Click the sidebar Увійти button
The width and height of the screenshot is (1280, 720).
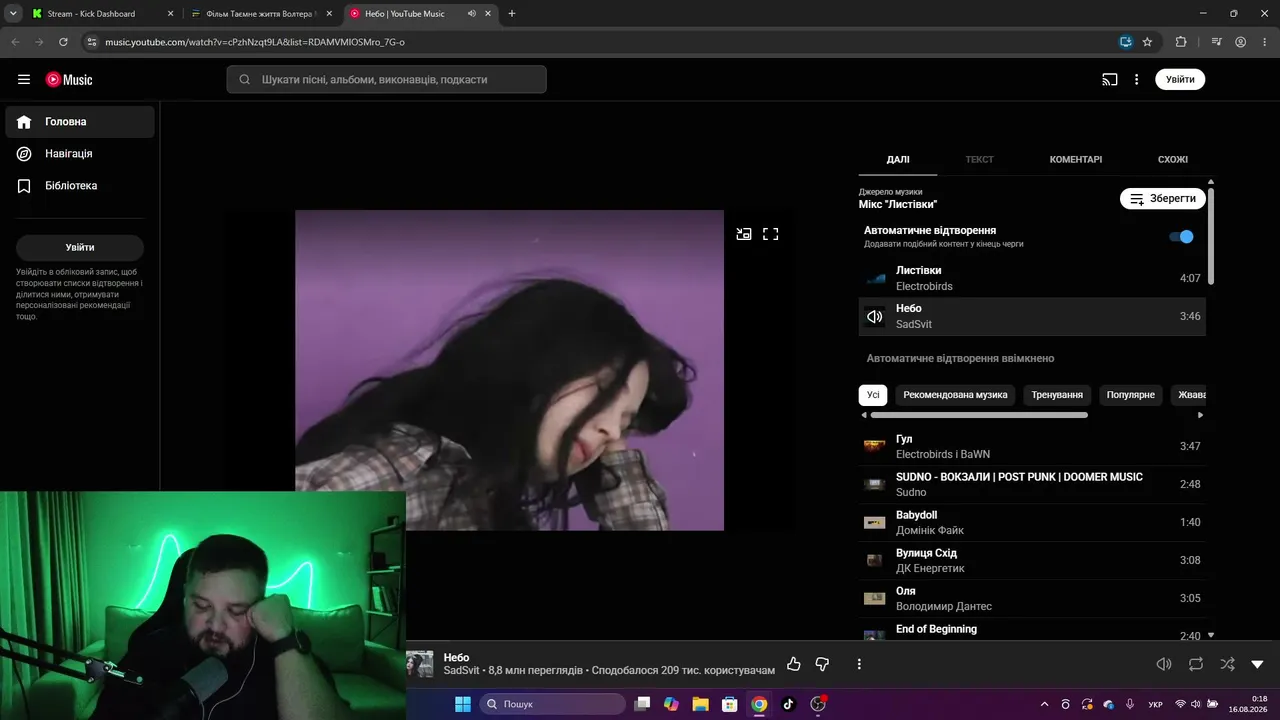click(x=80, y=248)
